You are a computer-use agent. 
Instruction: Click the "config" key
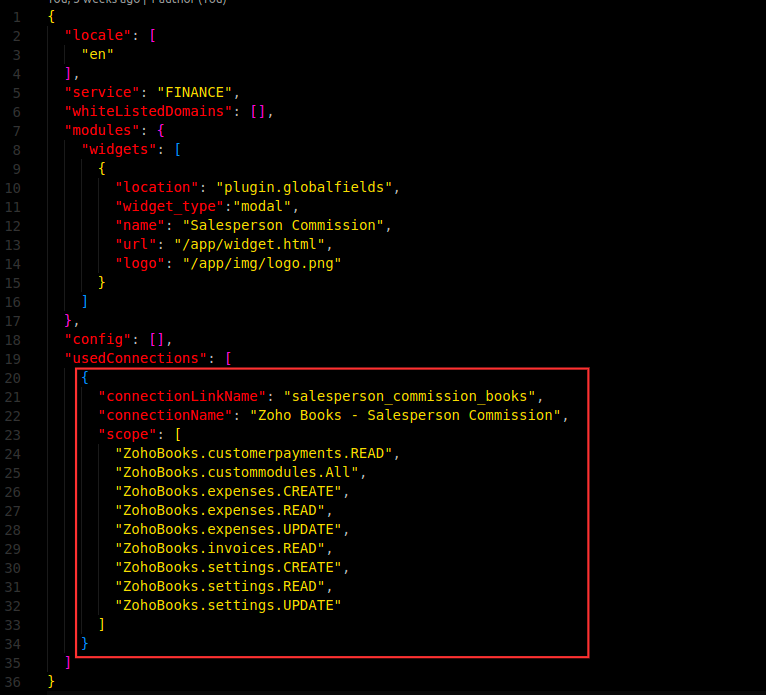click(98, 339)
